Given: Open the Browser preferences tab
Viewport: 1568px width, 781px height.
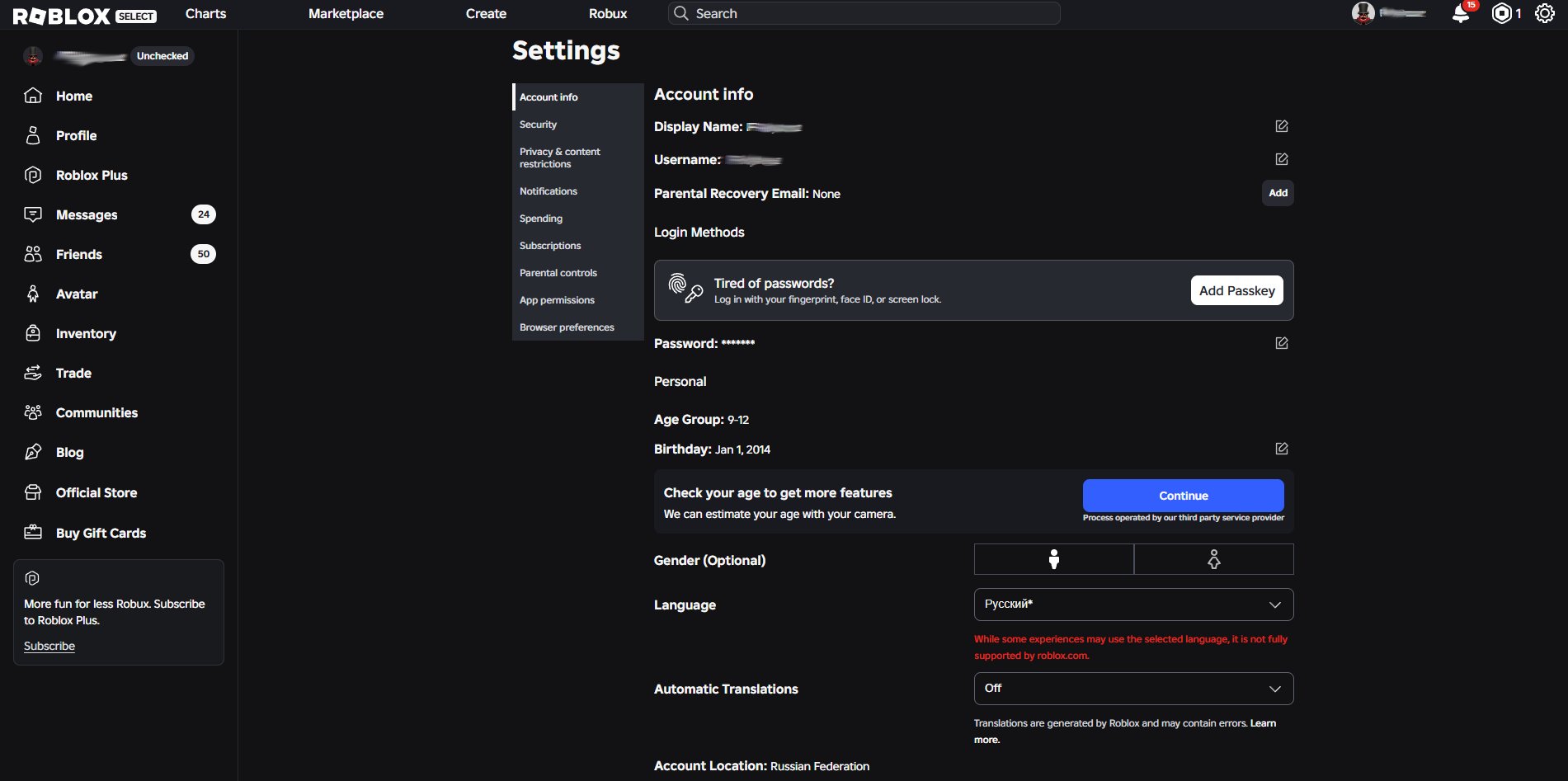Looking at the screenshot, I should pos(577,327).
